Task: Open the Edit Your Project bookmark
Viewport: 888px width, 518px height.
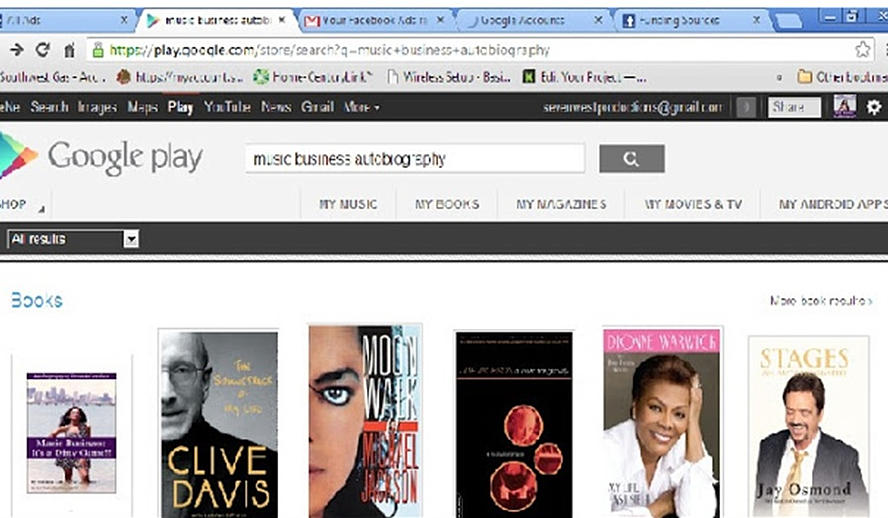Action: tap(584, 76)
